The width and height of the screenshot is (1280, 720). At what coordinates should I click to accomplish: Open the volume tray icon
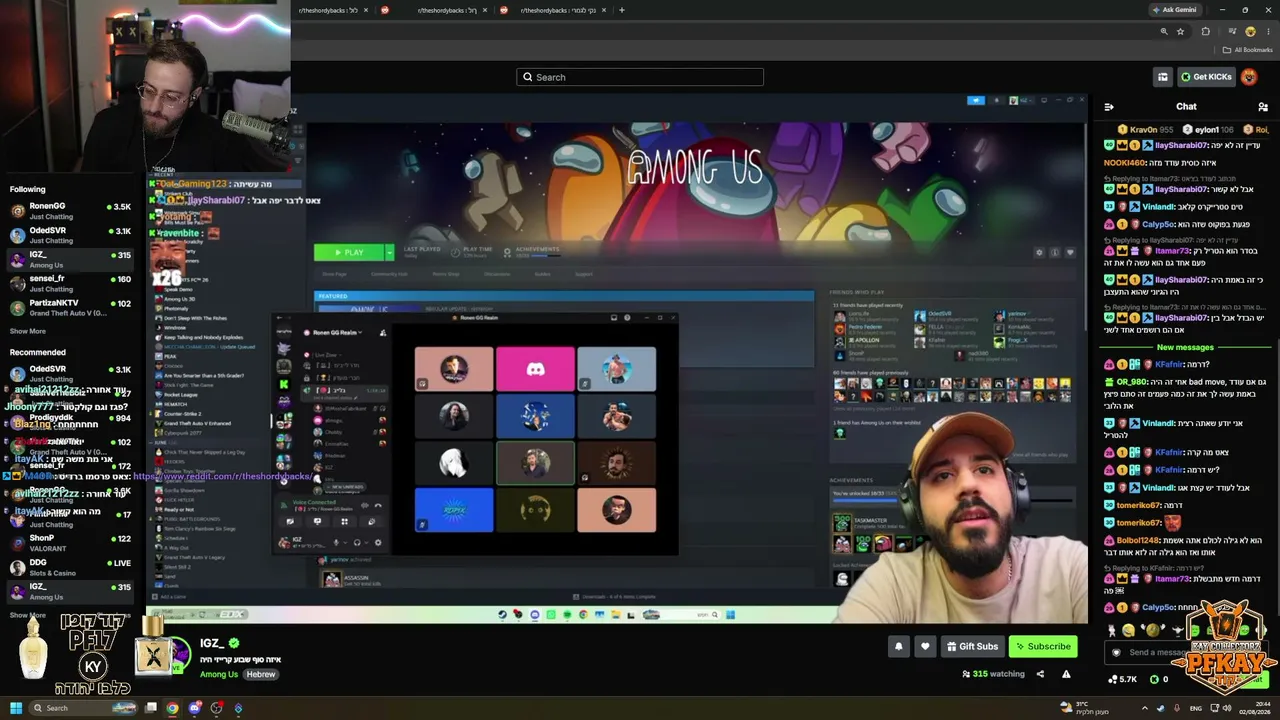(1227, 708)
